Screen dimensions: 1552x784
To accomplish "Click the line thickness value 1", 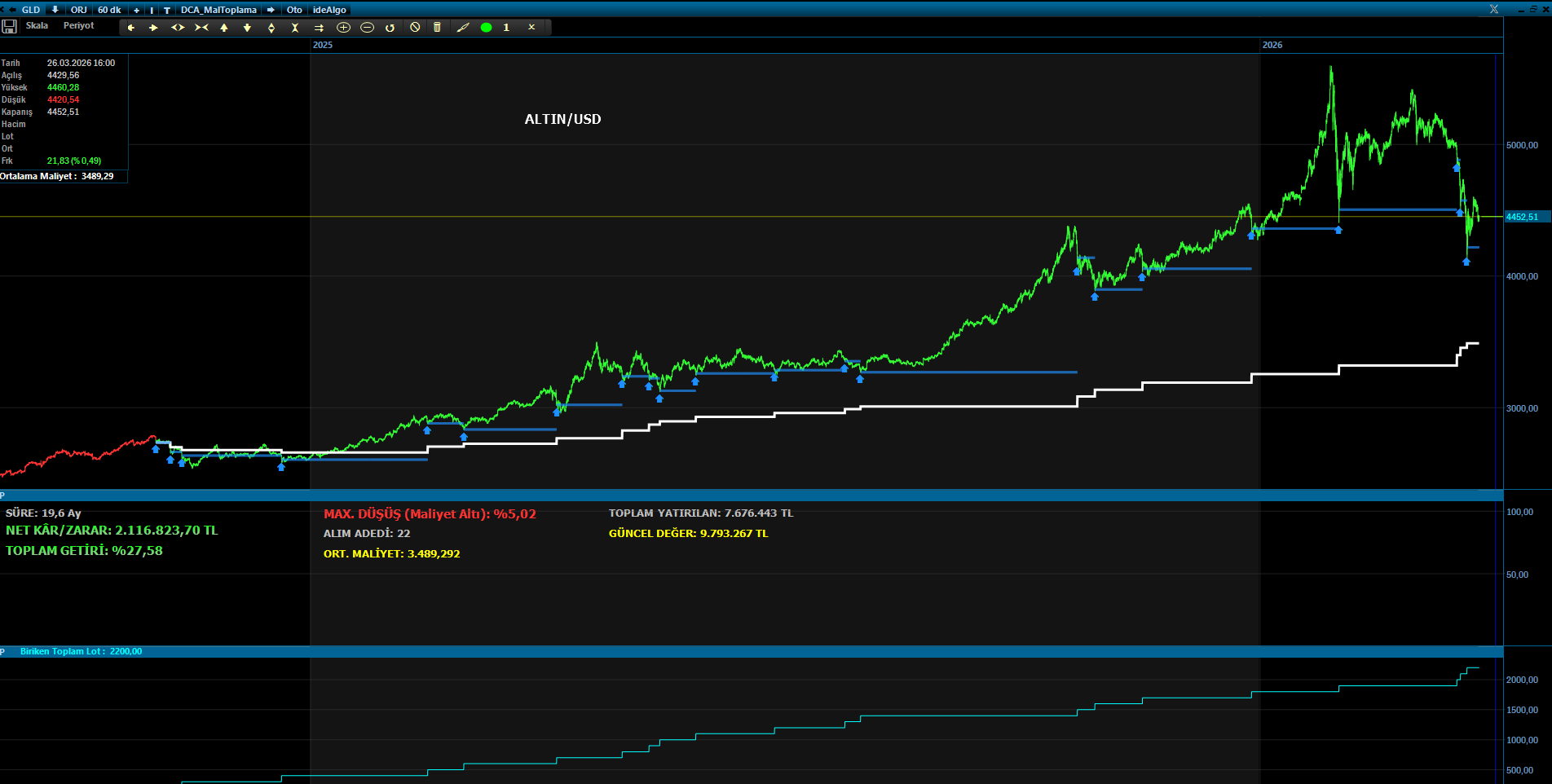I will 506,28.
